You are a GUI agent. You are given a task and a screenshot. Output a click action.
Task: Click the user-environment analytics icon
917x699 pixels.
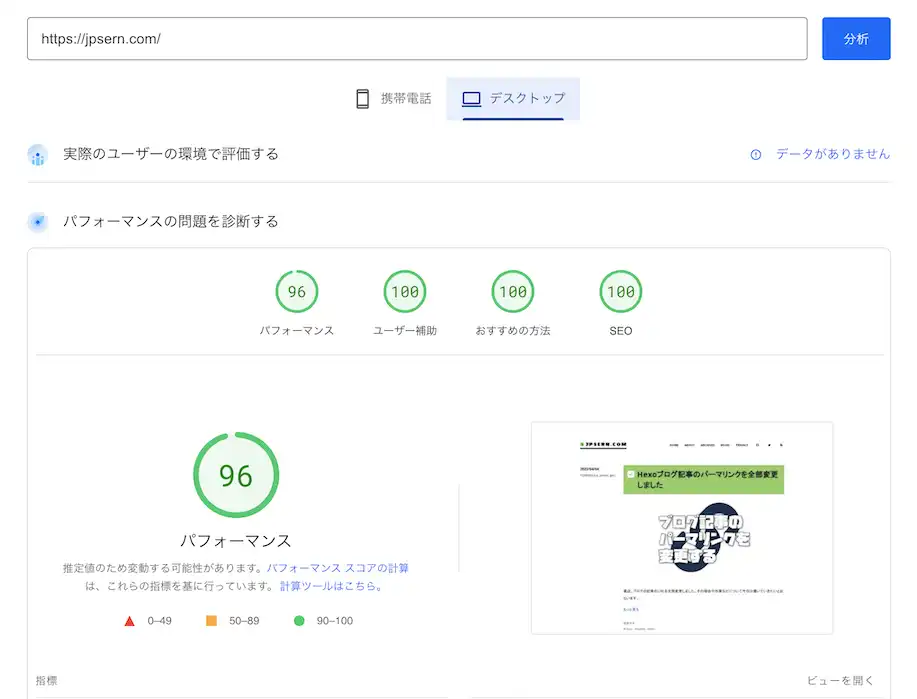click(37, 154)
